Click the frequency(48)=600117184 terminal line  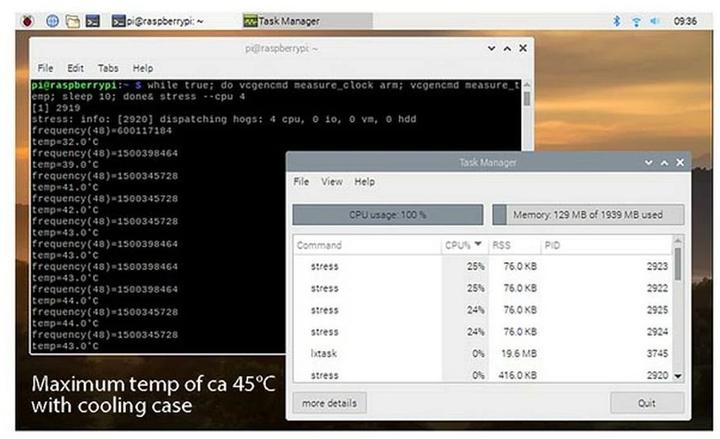(x=101, y=130)
